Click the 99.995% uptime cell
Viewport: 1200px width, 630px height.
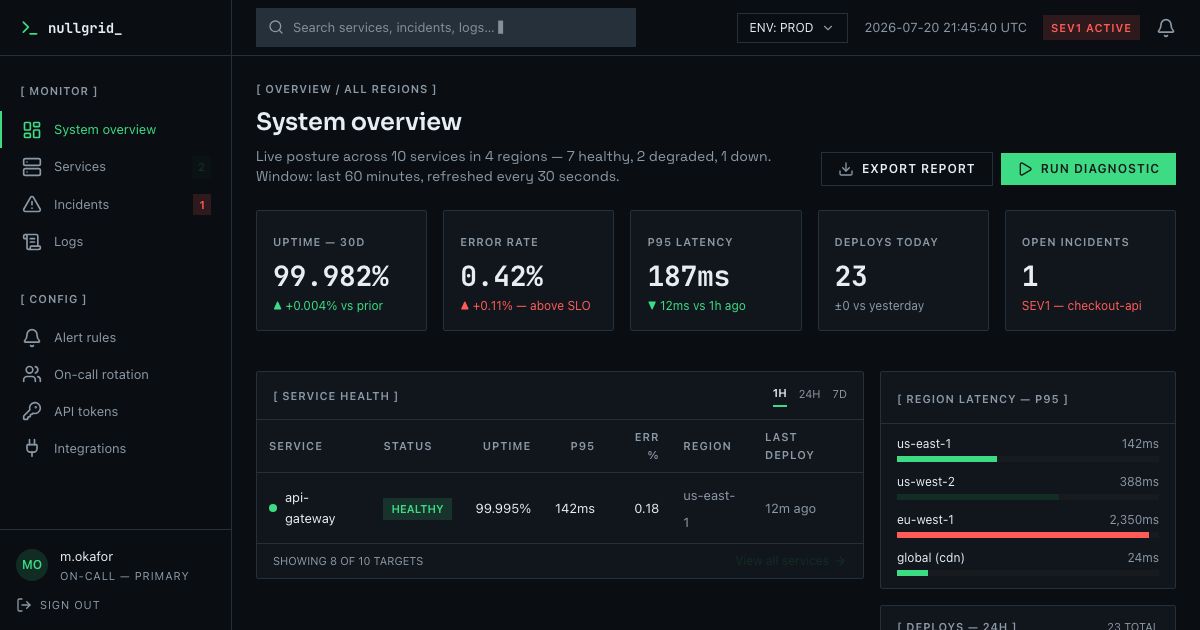click(503, 509)
